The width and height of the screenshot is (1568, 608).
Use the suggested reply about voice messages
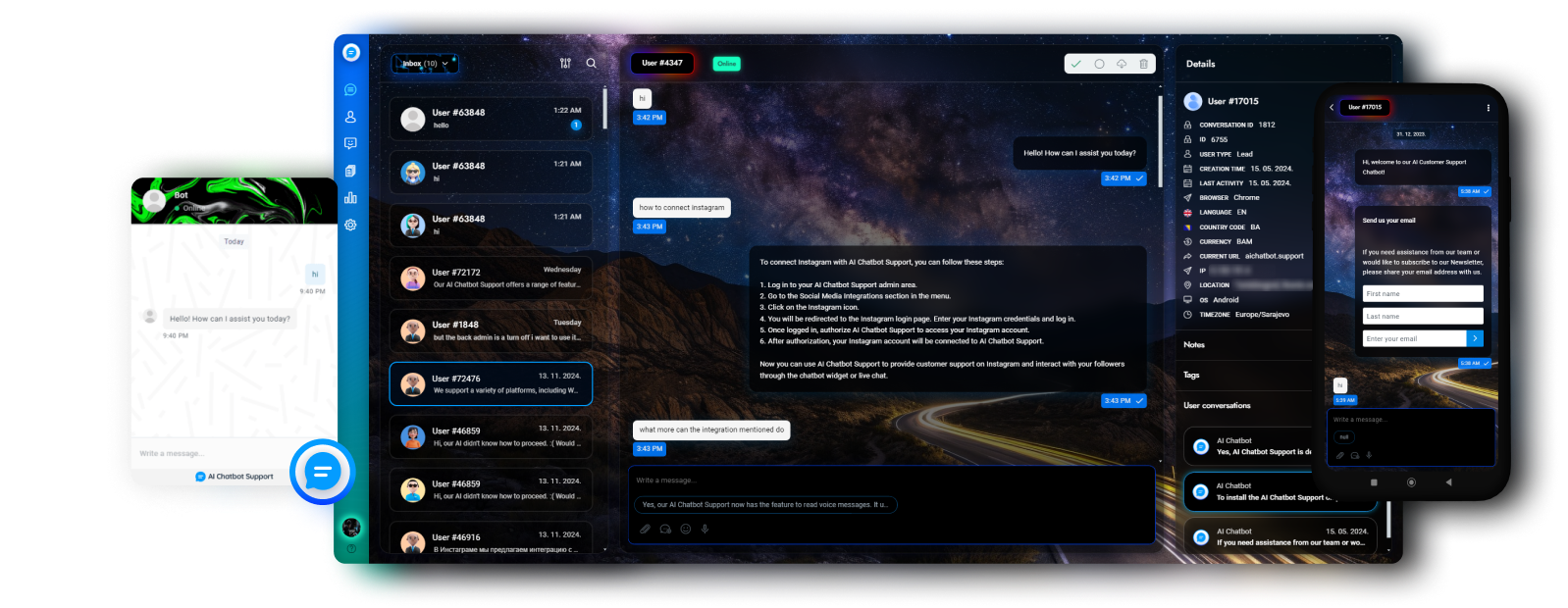(765, 505)
